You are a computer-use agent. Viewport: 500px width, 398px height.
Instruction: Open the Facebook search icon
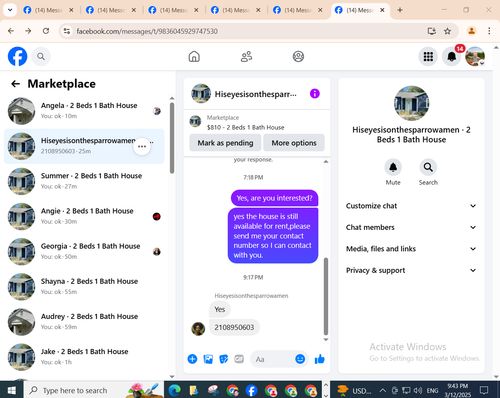coord(41,56)
